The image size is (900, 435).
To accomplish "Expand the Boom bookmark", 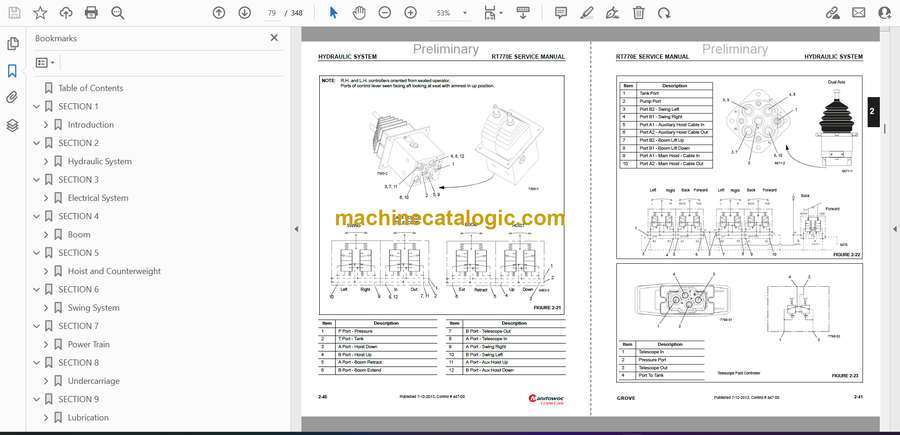I will click(x=46, y=234).
